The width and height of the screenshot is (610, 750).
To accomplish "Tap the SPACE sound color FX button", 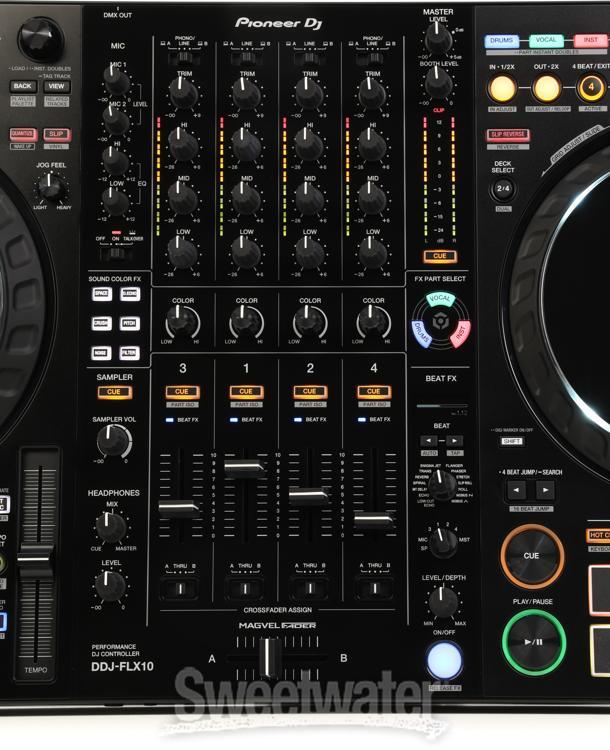I will click(x=101, y=293).
